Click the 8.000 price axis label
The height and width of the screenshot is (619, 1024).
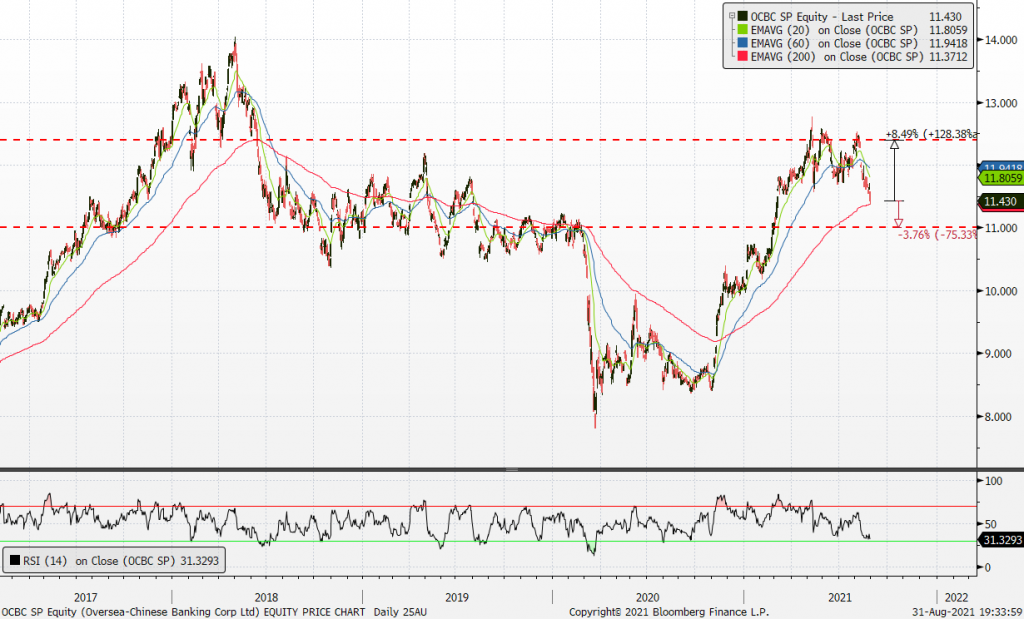pyautogui.click(x=999, y=417)
